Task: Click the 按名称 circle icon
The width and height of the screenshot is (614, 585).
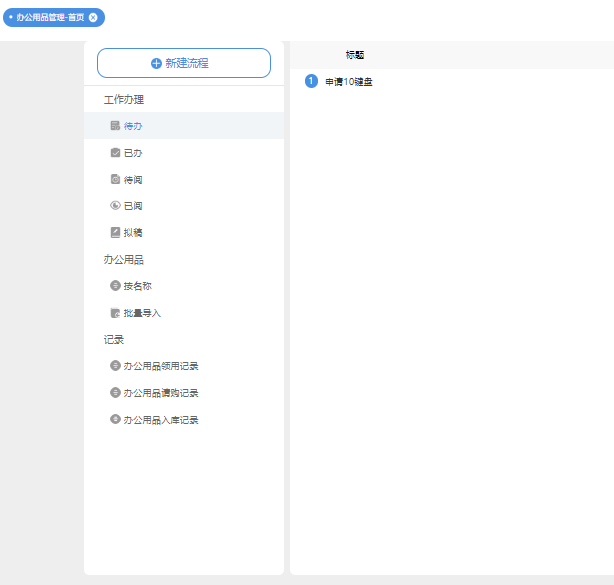Action: point(115,285)
